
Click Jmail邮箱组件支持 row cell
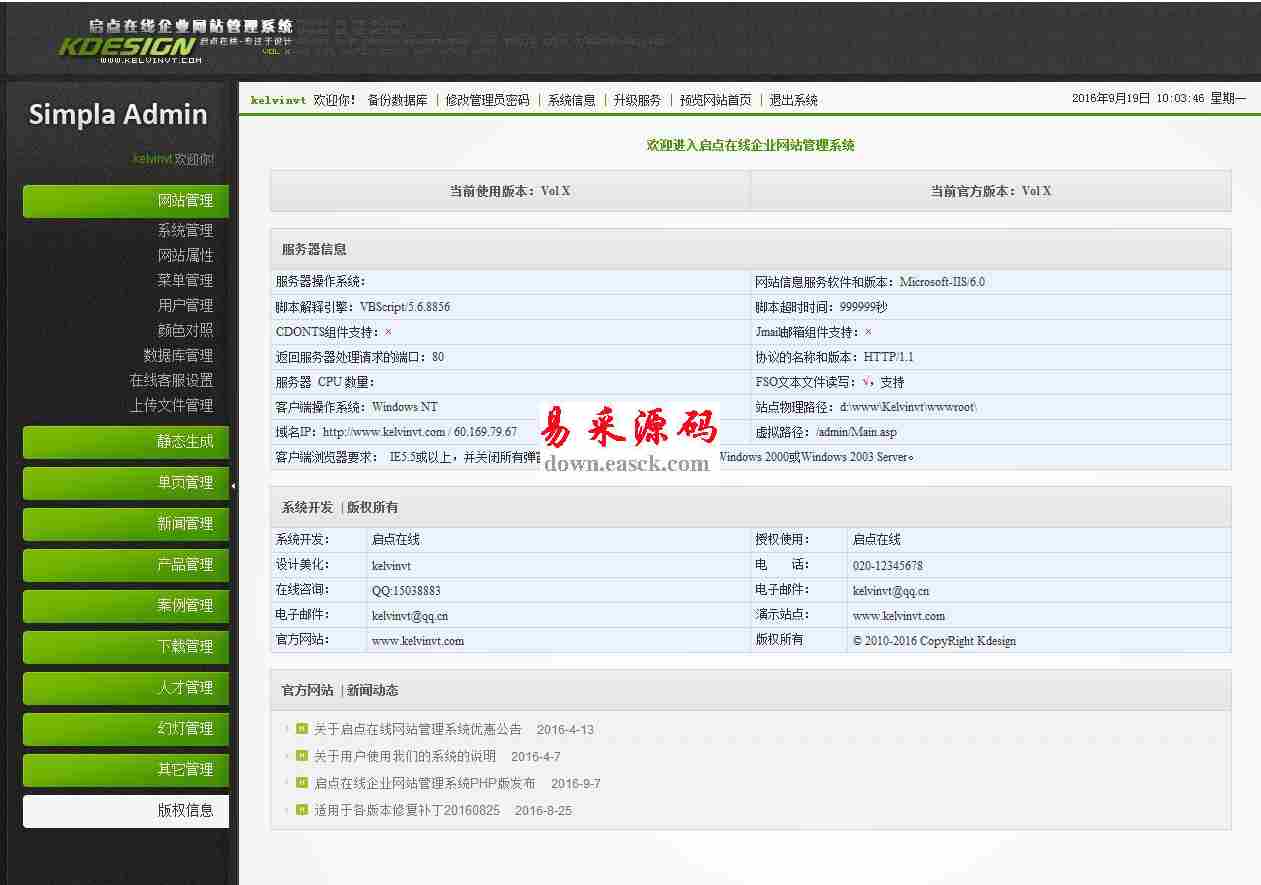pos(991,332)
